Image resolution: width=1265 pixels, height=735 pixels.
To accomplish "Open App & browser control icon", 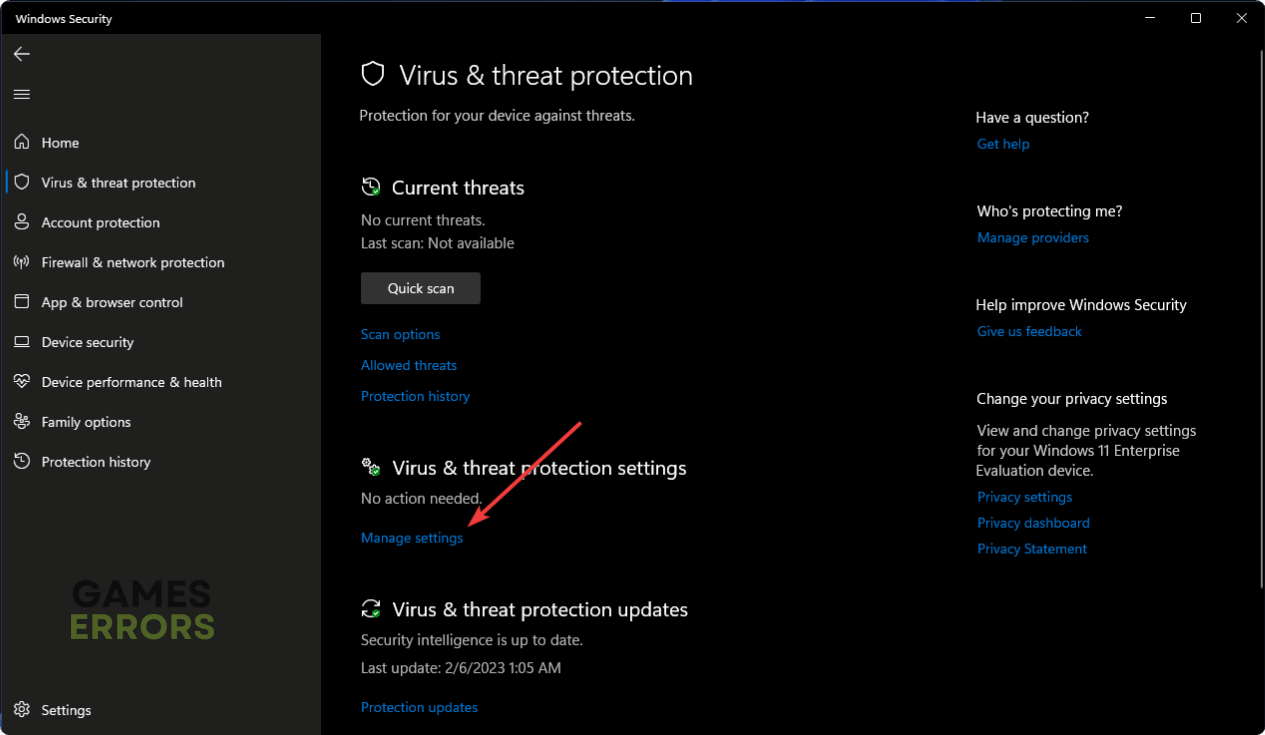I will click(x=22, y=302).
